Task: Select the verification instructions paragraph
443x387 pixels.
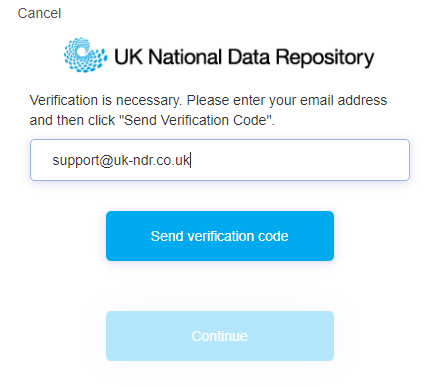Action: 208,110
